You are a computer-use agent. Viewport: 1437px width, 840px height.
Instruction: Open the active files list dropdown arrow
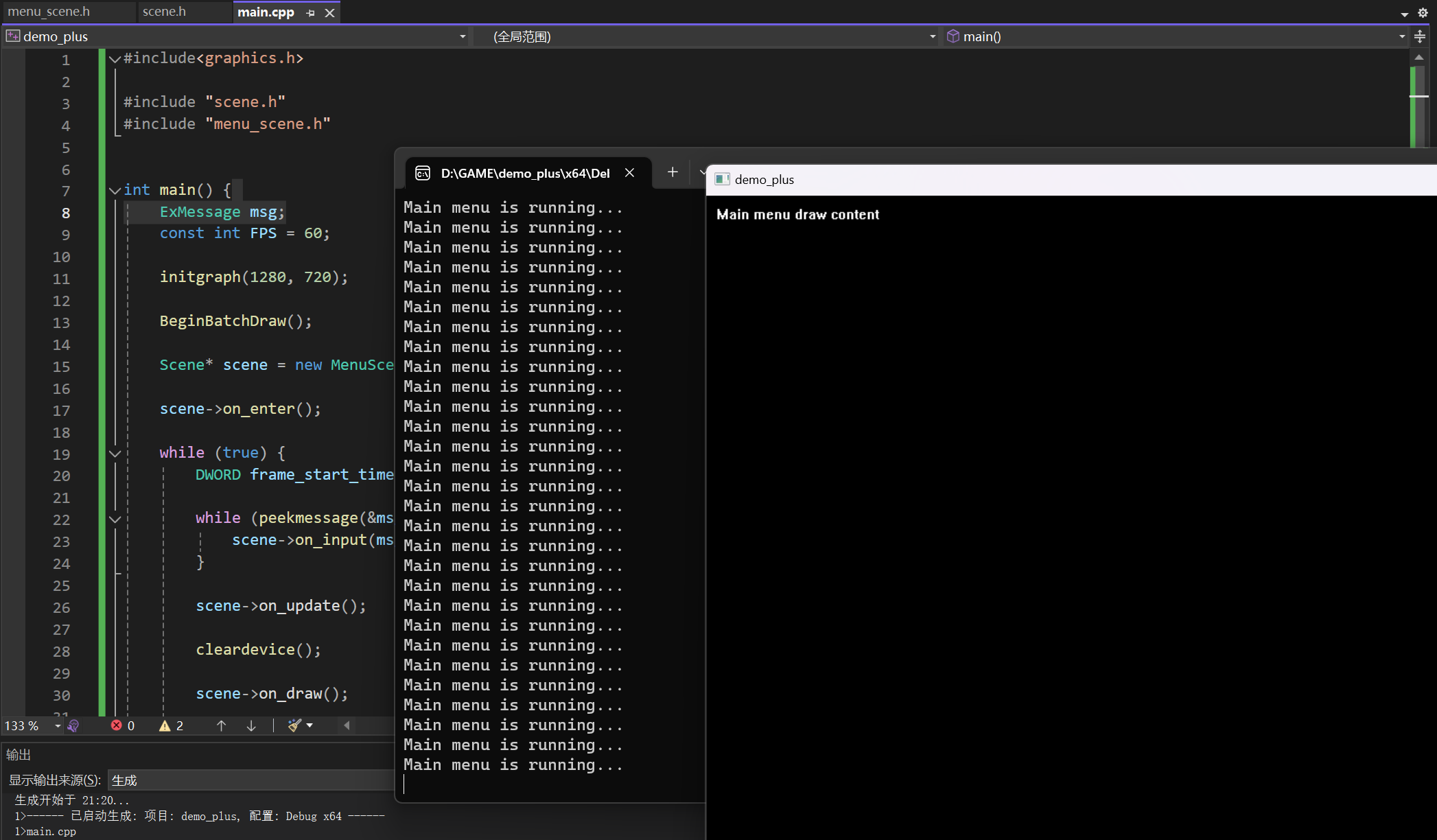coord(1404,13)
